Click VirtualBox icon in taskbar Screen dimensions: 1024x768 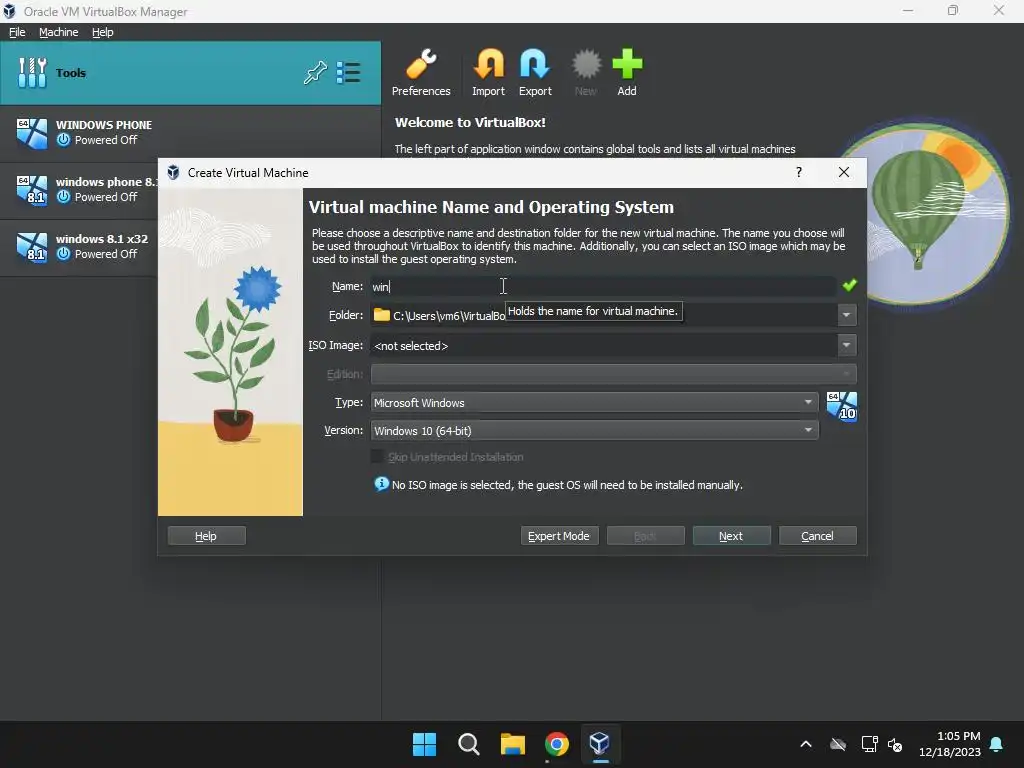pyautogui.click(x=600, y=744)
